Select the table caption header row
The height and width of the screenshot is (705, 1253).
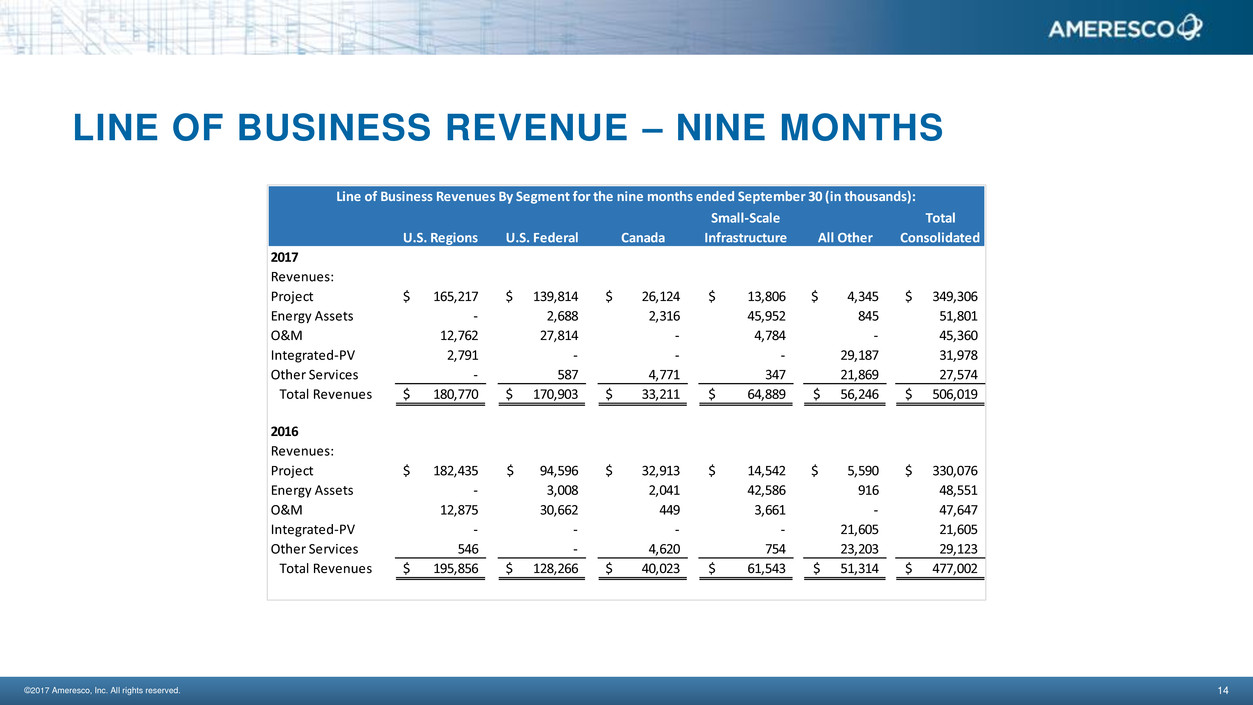point(626,197)
